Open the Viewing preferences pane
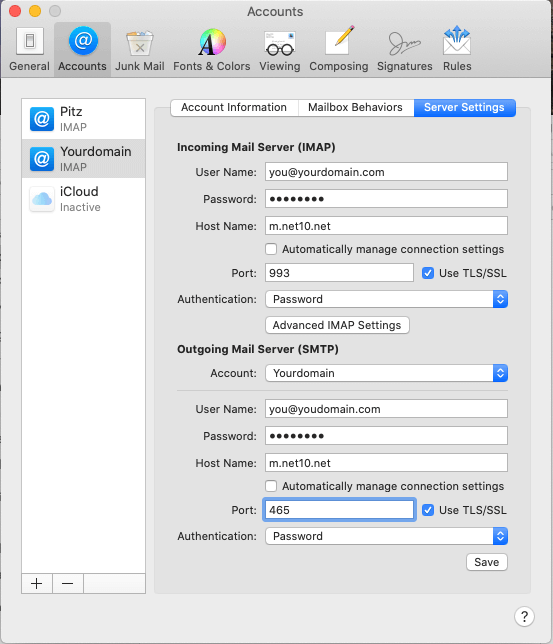Image resolution: width=553 pixels, height=644 pixels. point(280,49)
